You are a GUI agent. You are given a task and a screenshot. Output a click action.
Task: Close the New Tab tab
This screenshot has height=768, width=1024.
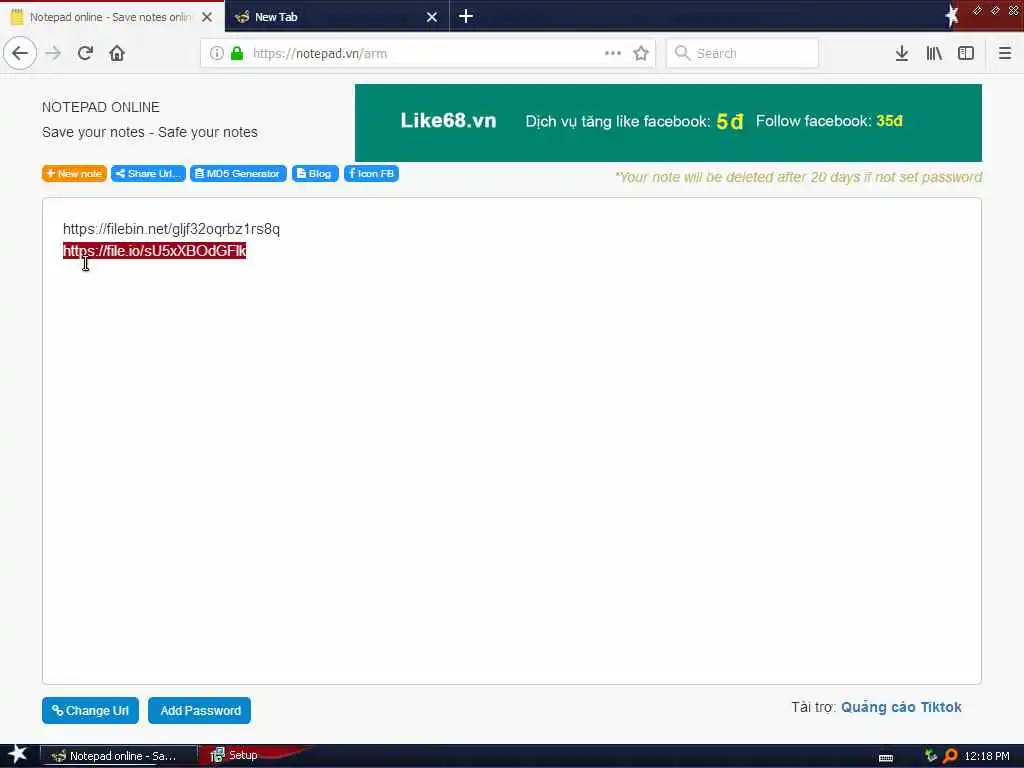432,17
